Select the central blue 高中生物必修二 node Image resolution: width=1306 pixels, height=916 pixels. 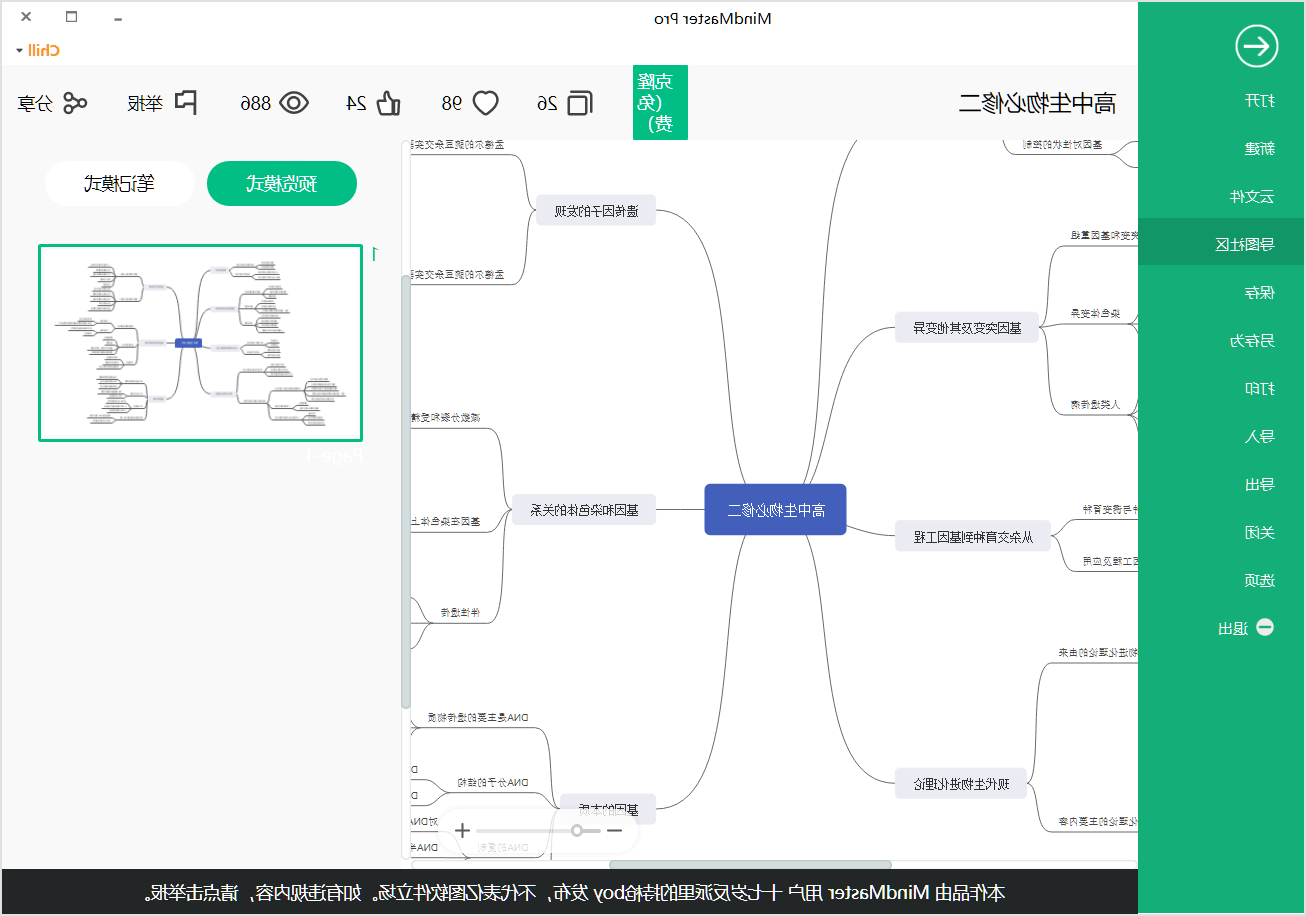pyautogui.click(x=775, y=510)
